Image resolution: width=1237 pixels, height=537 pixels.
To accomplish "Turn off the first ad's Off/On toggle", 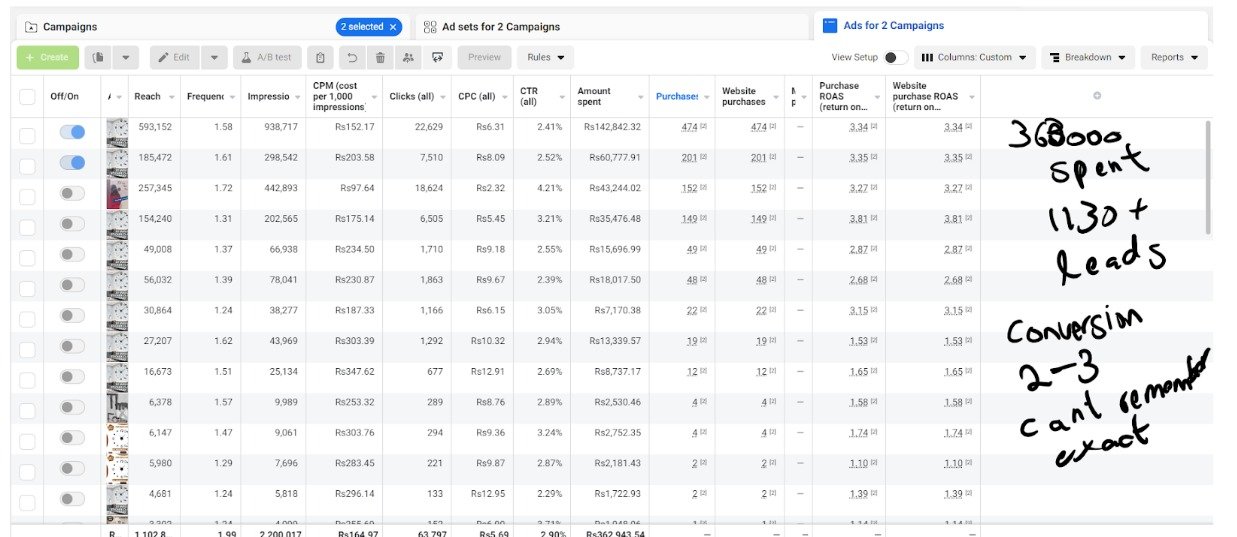I will pos(72,132).
